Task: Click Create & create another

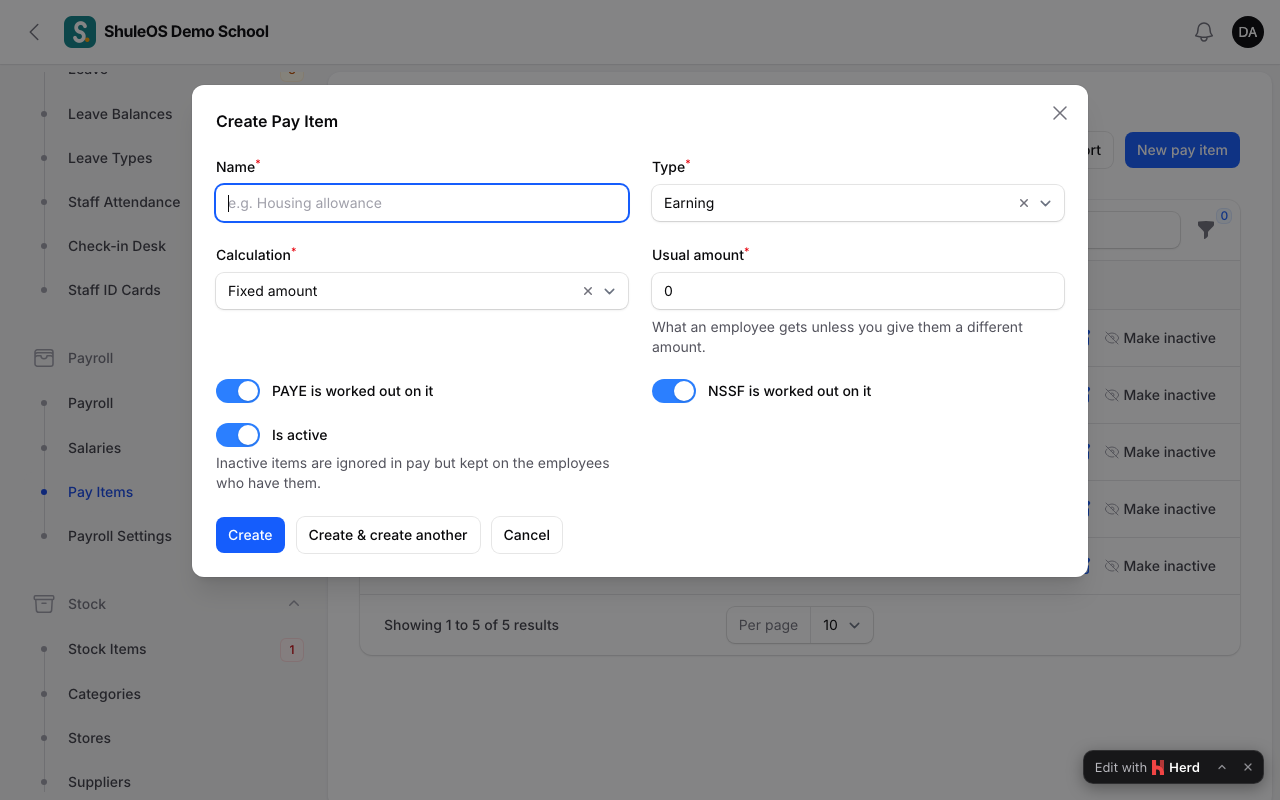Action: (388, 535)
